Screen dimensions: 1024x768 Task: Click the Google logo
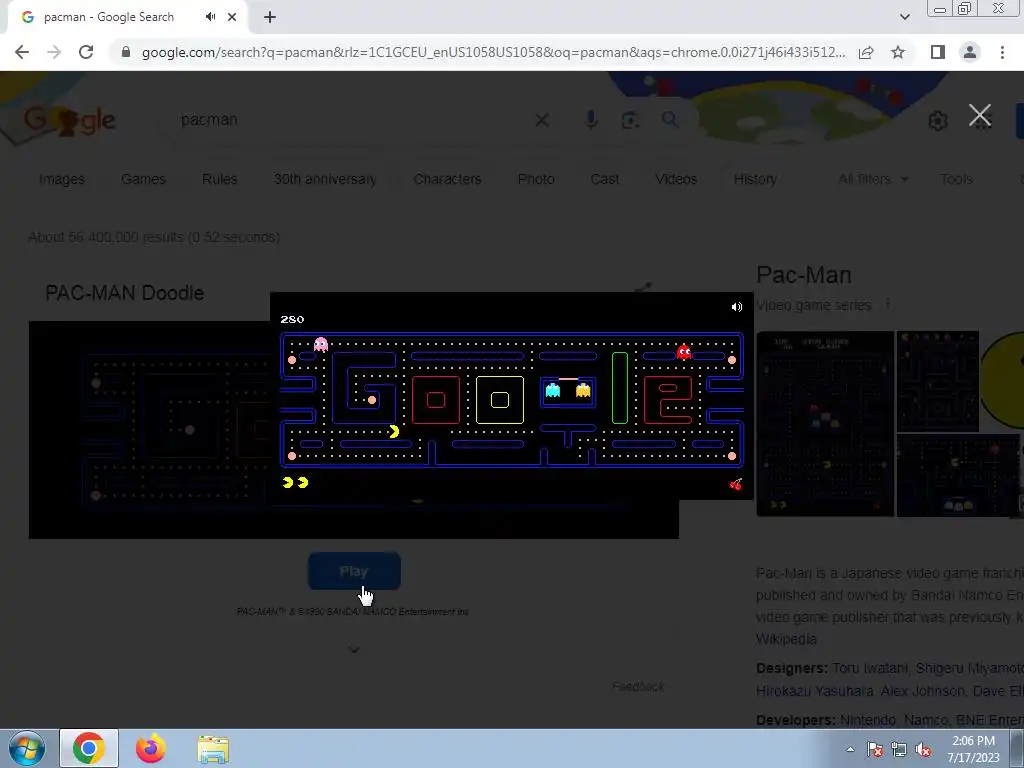click(x=69, y=121)
